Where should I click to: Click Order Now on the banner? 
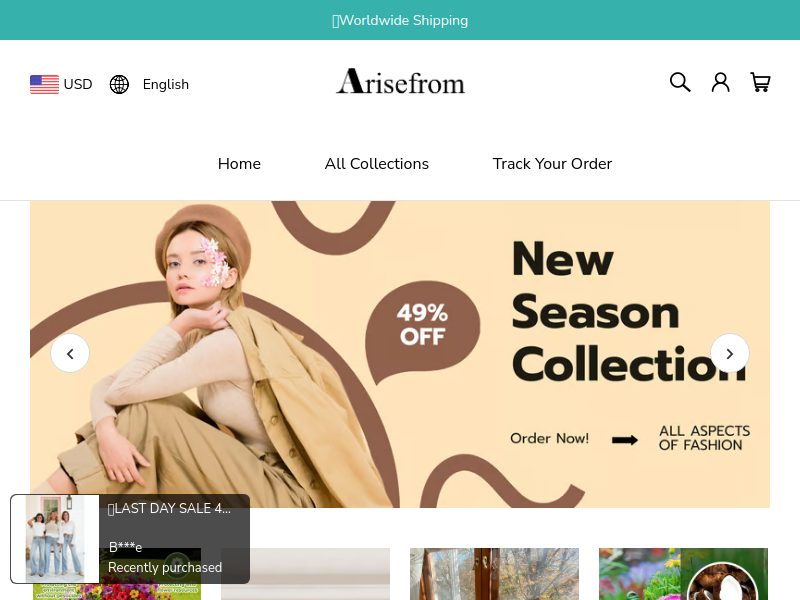click(x=549, y=438)
